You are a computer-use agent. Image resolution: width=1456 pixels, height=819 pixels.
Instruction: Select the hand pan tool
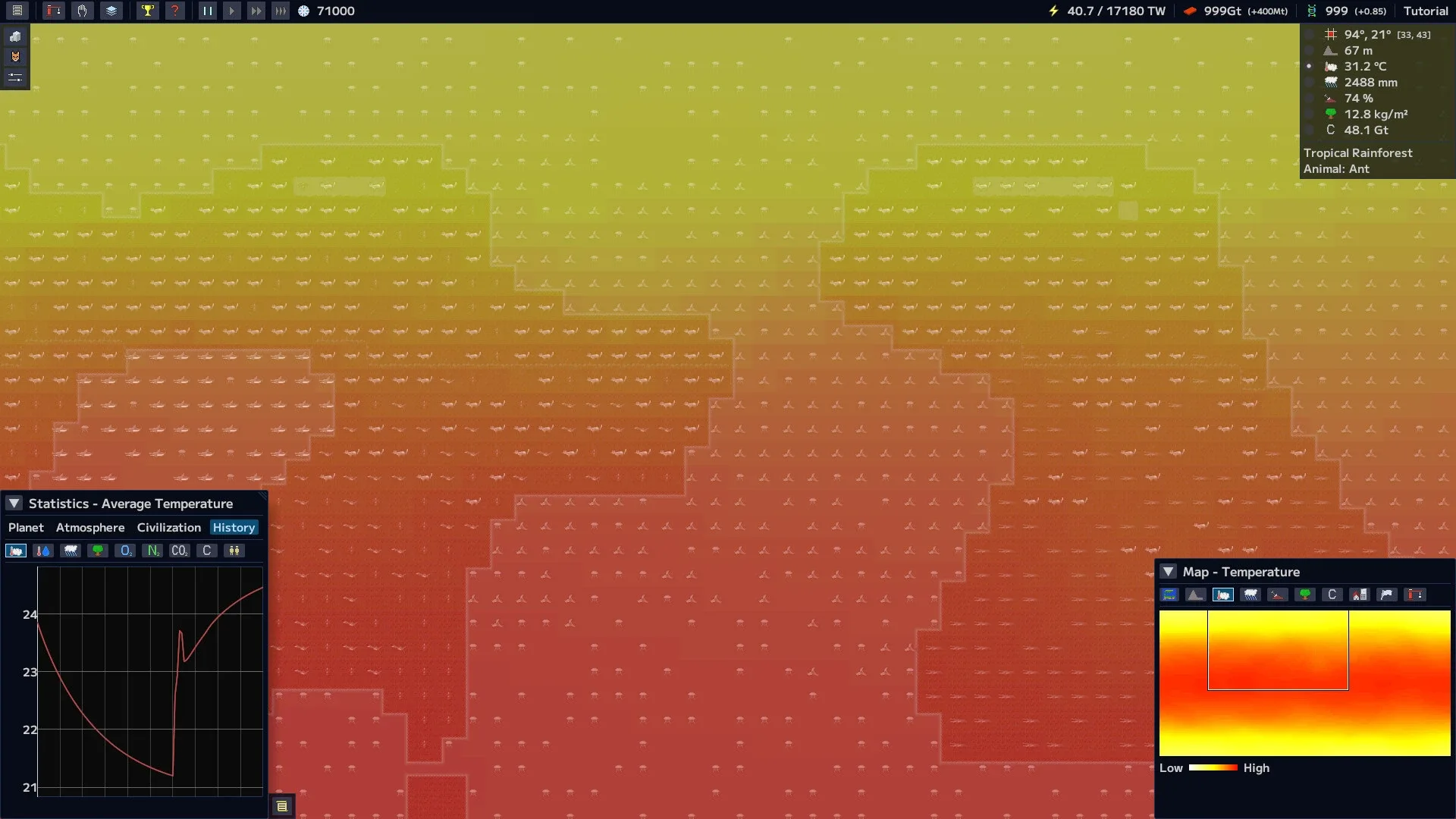coord(82,11)
